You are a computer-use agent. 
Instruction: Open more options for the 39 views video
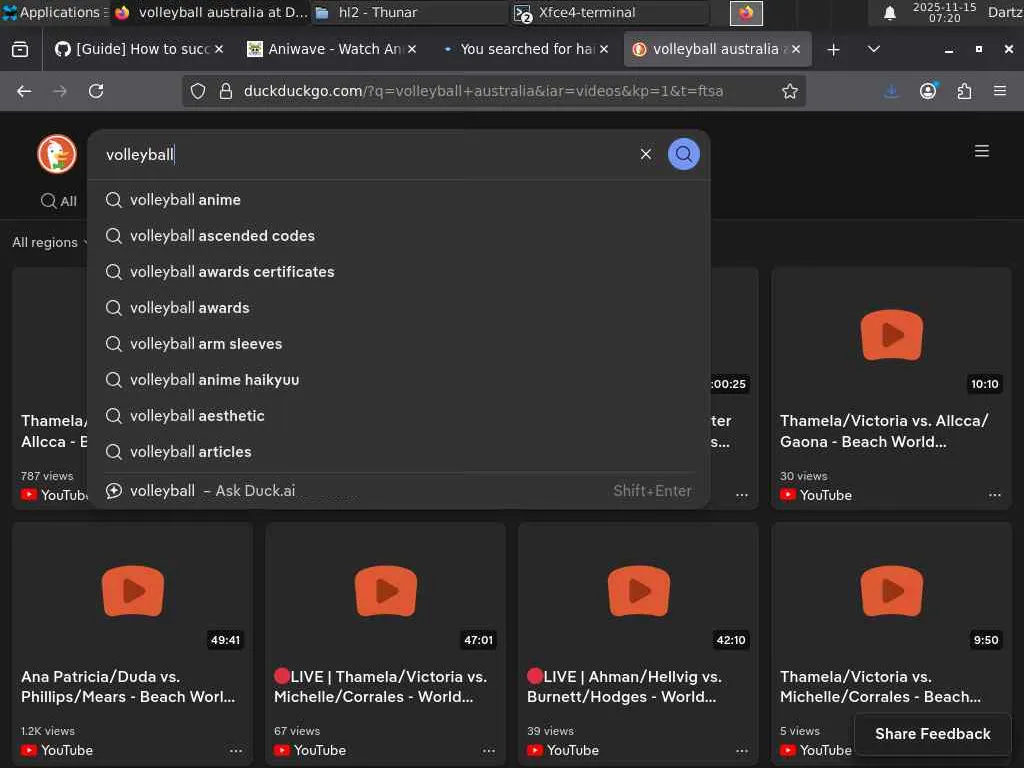tap(742, 751)
